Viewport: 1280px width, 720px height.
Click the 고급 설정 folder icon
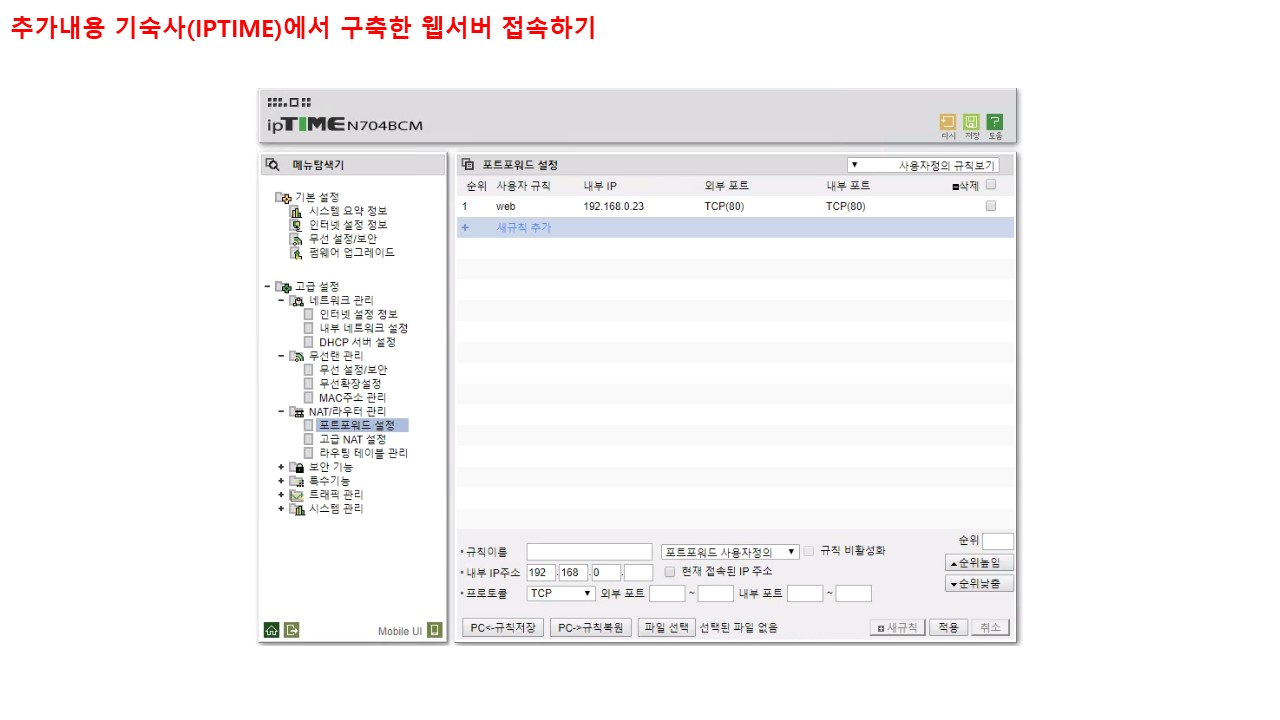pos(284,287)
